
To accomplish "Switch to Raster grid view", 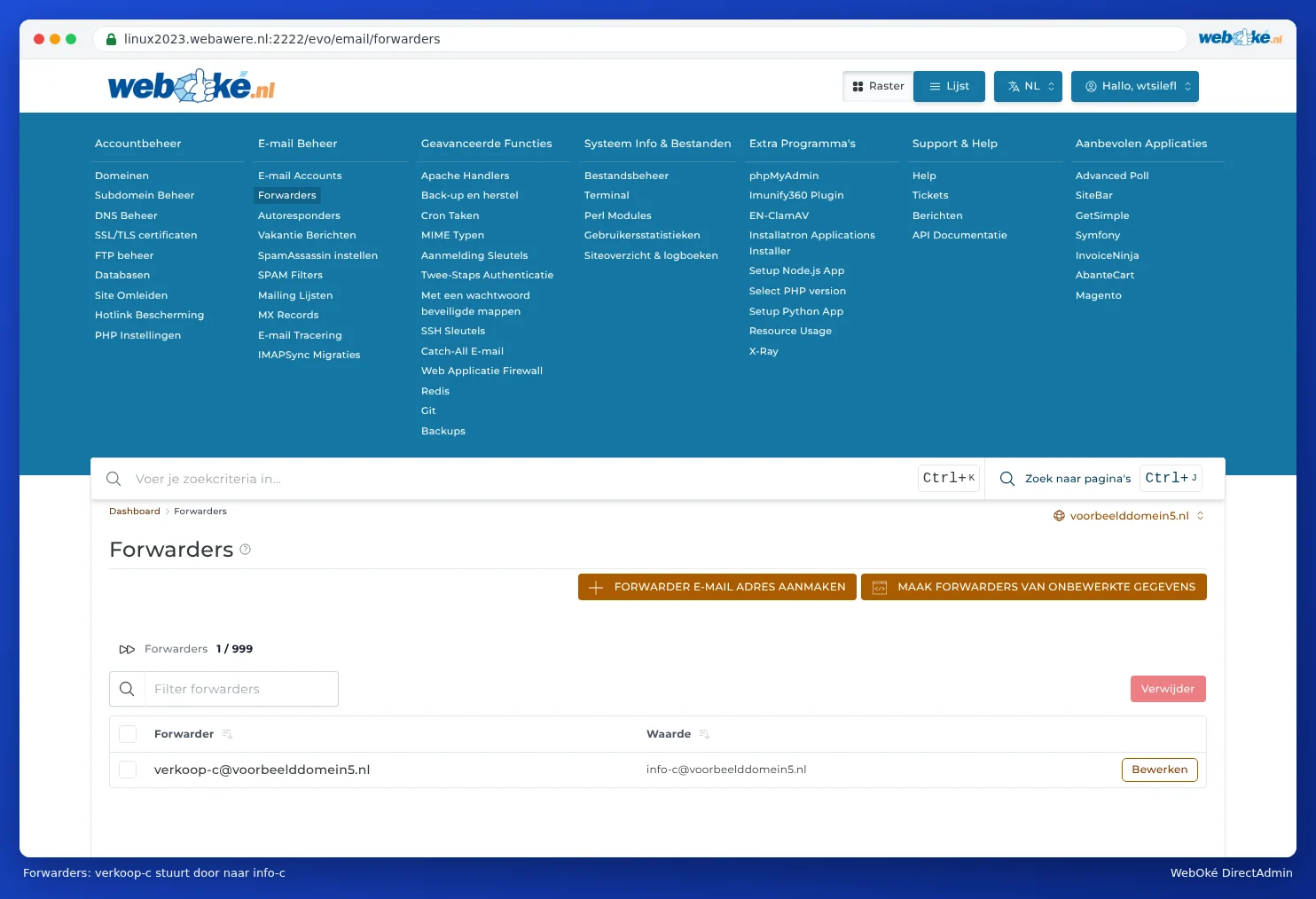I will [878, 86].
